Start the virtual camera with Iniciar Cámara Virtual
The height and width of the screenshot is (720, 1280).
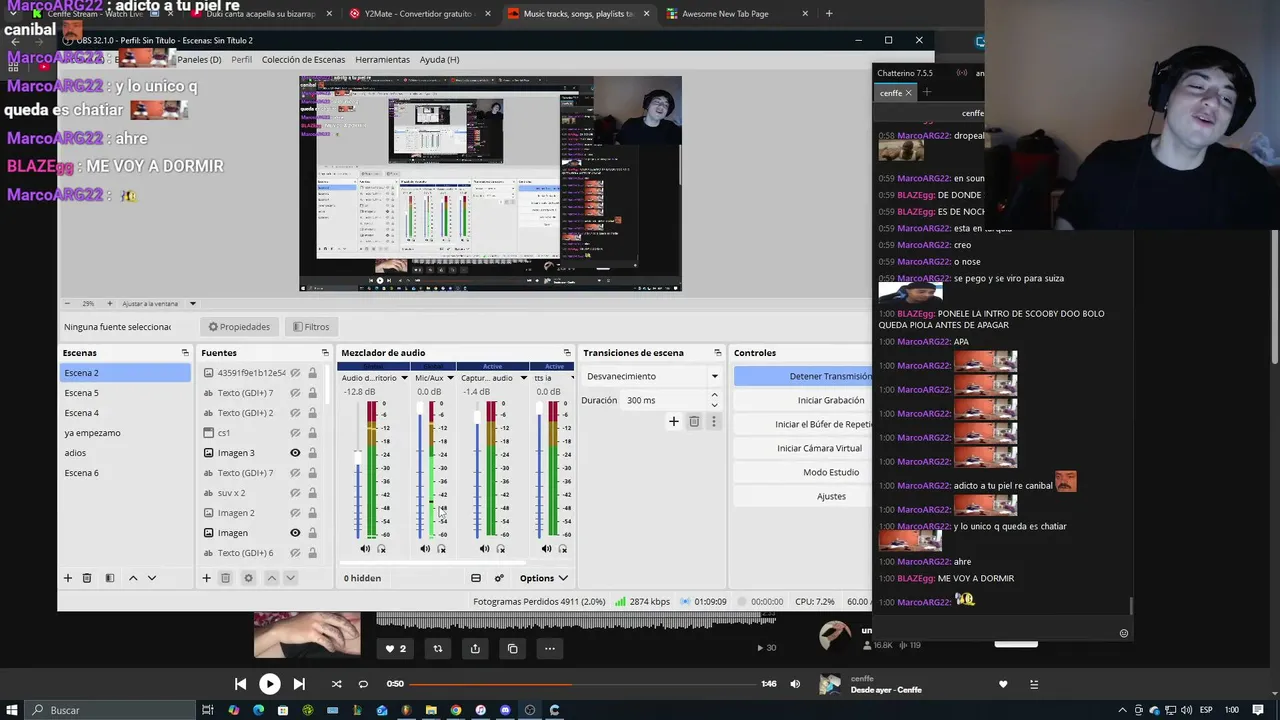click(x=803, y=448)
